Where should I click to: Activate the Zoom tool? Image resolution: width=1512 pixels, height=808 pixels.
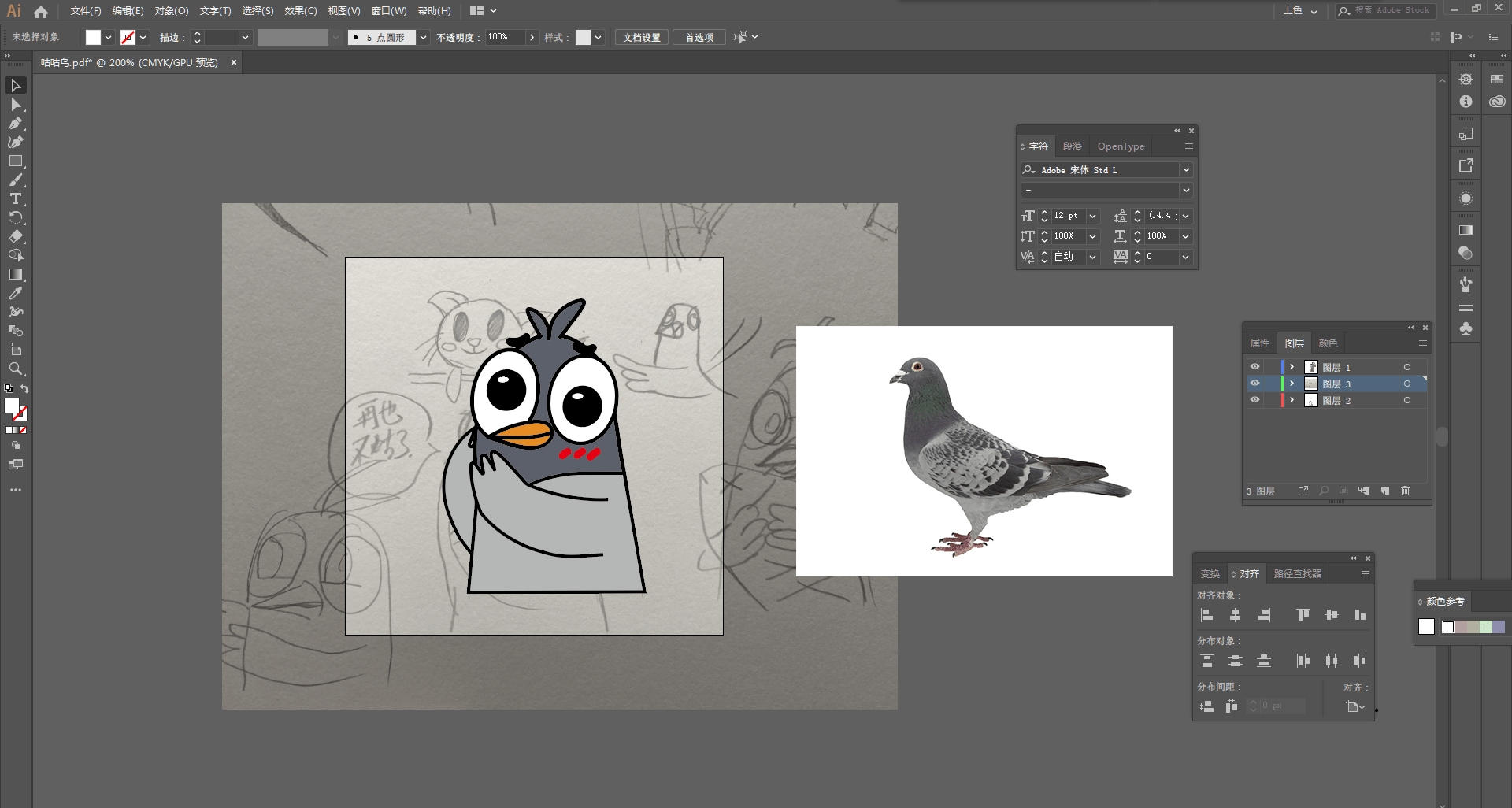(16, 369)
